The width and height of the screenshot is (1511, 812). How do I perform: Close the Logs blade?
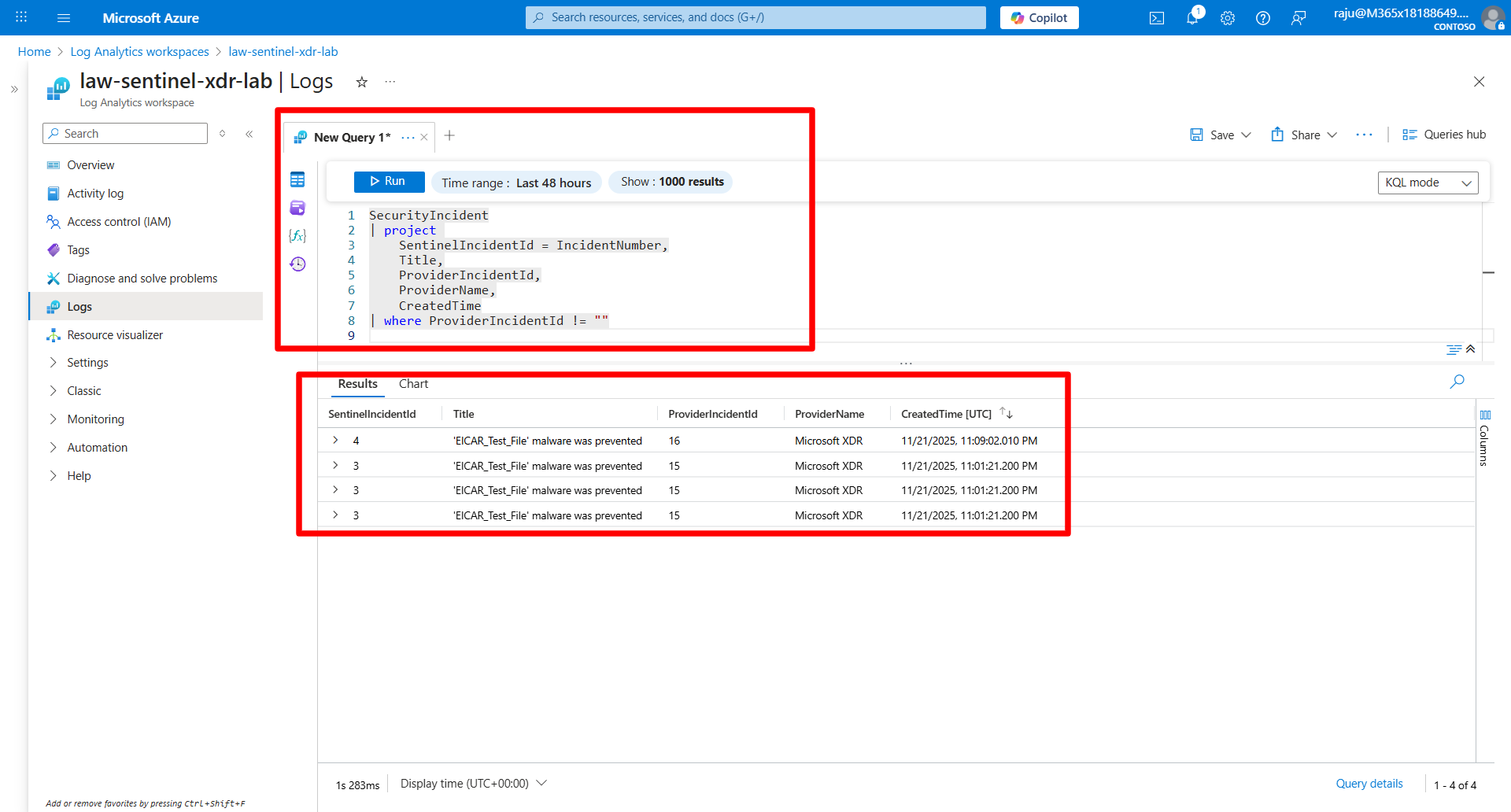1480,82
